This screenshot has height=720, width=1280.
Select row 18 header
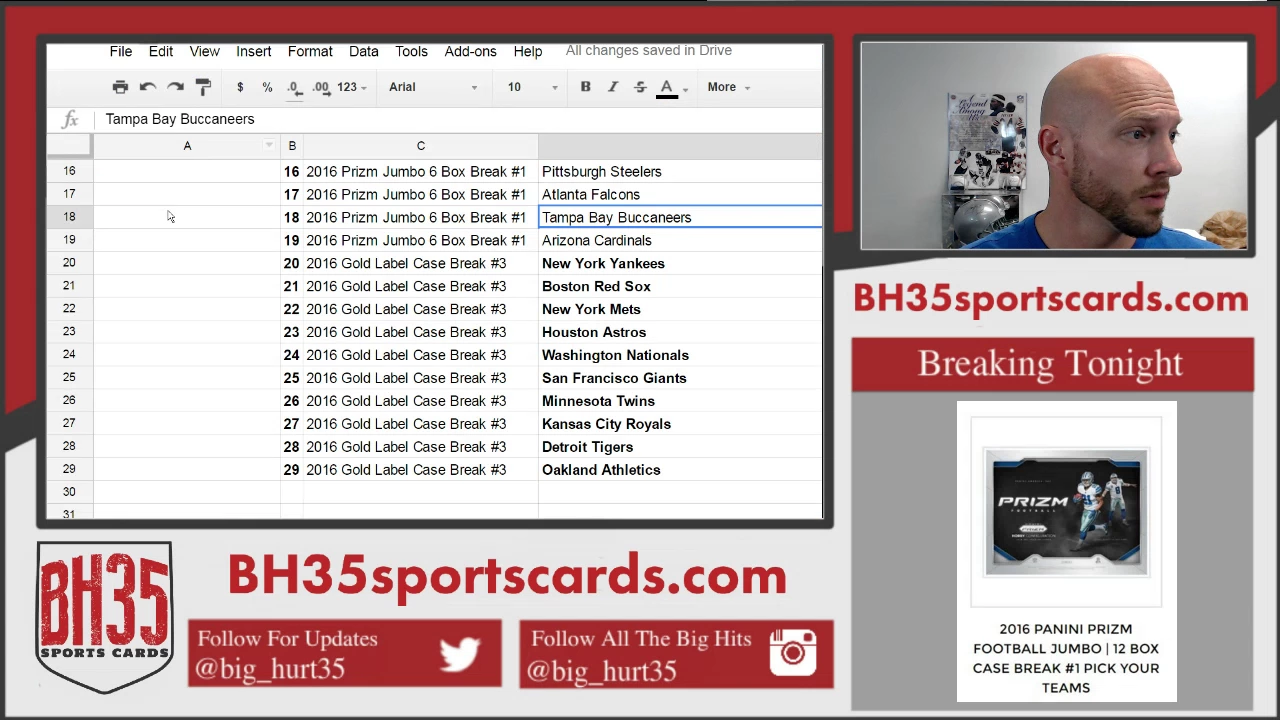point(69,217)
